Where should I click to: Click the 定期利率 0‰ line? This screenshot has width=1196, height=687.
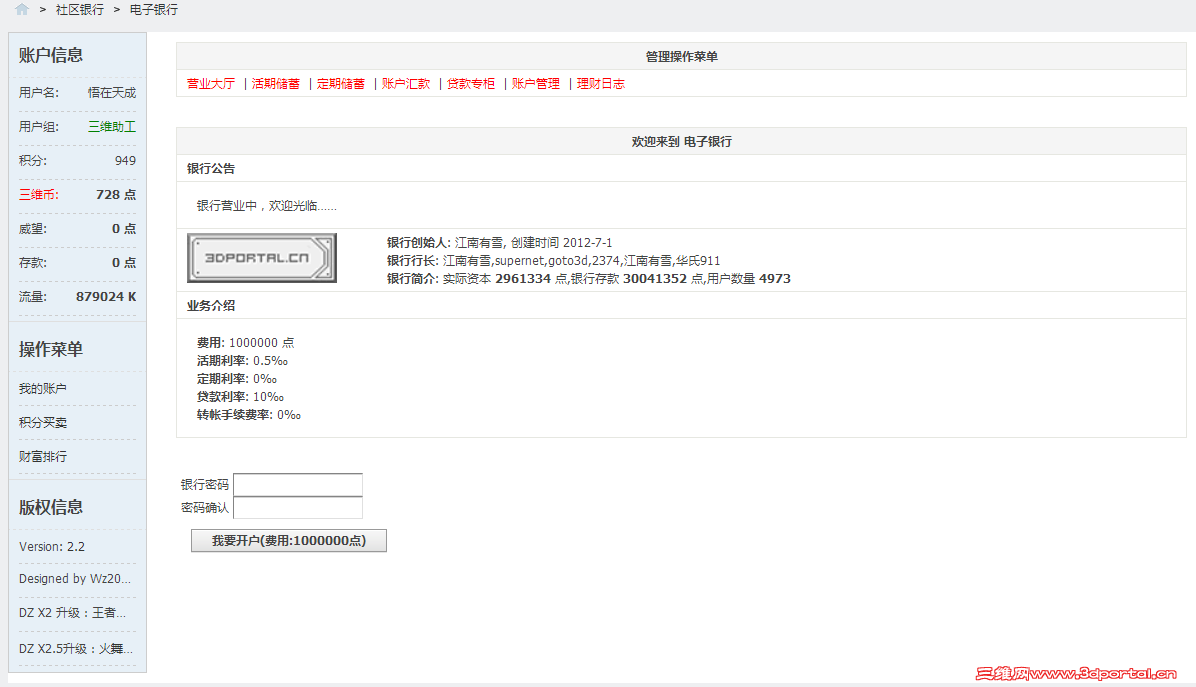236,379
